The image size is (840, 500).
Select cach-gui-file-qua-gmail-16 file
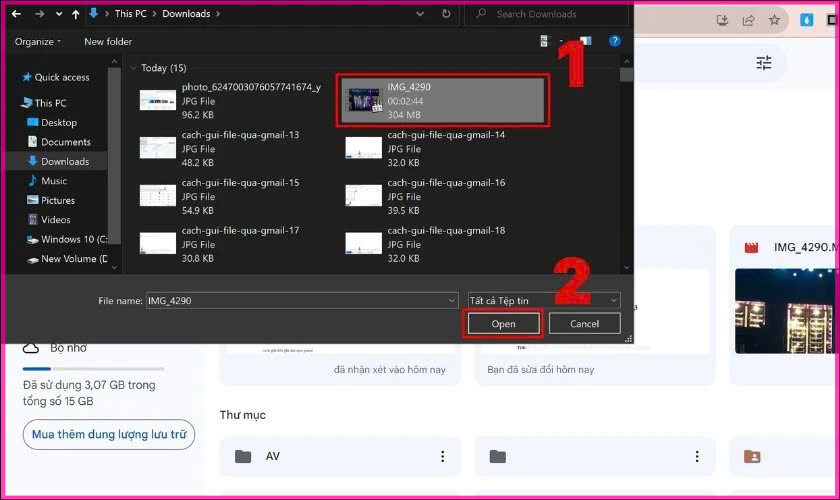[425, 197]
